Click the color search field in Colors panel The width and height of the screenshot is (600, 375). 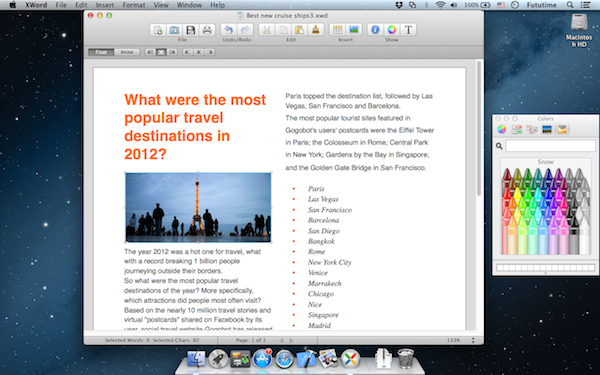click(x=550, y=146)
